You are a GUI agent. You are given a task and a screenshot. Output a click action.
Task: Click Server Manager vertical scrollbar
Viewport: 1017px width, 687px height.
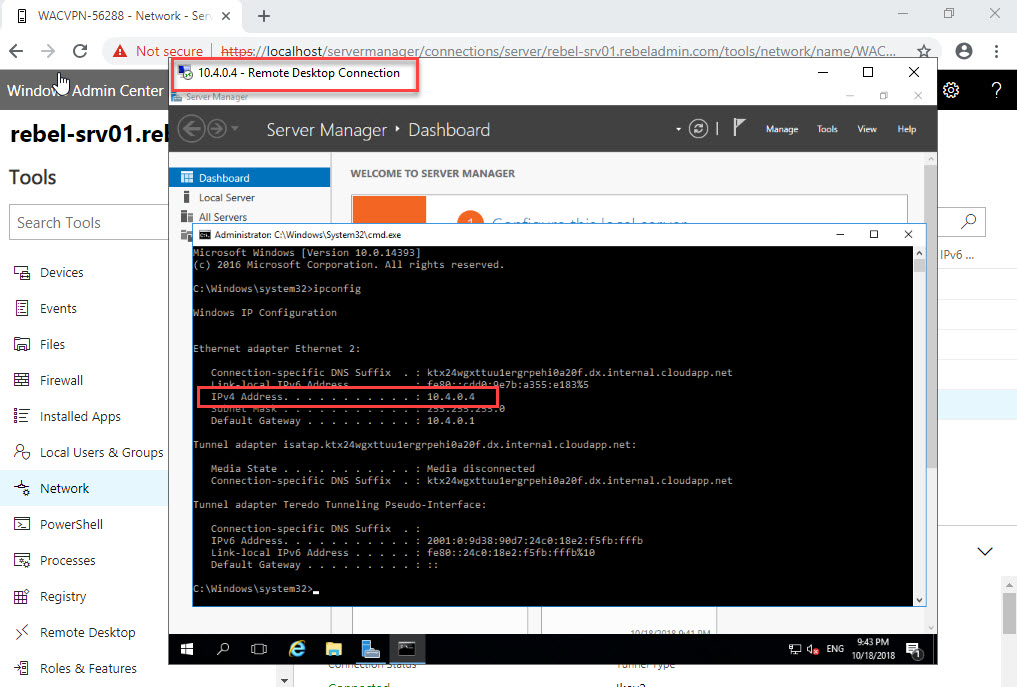[x=931, y=315]
